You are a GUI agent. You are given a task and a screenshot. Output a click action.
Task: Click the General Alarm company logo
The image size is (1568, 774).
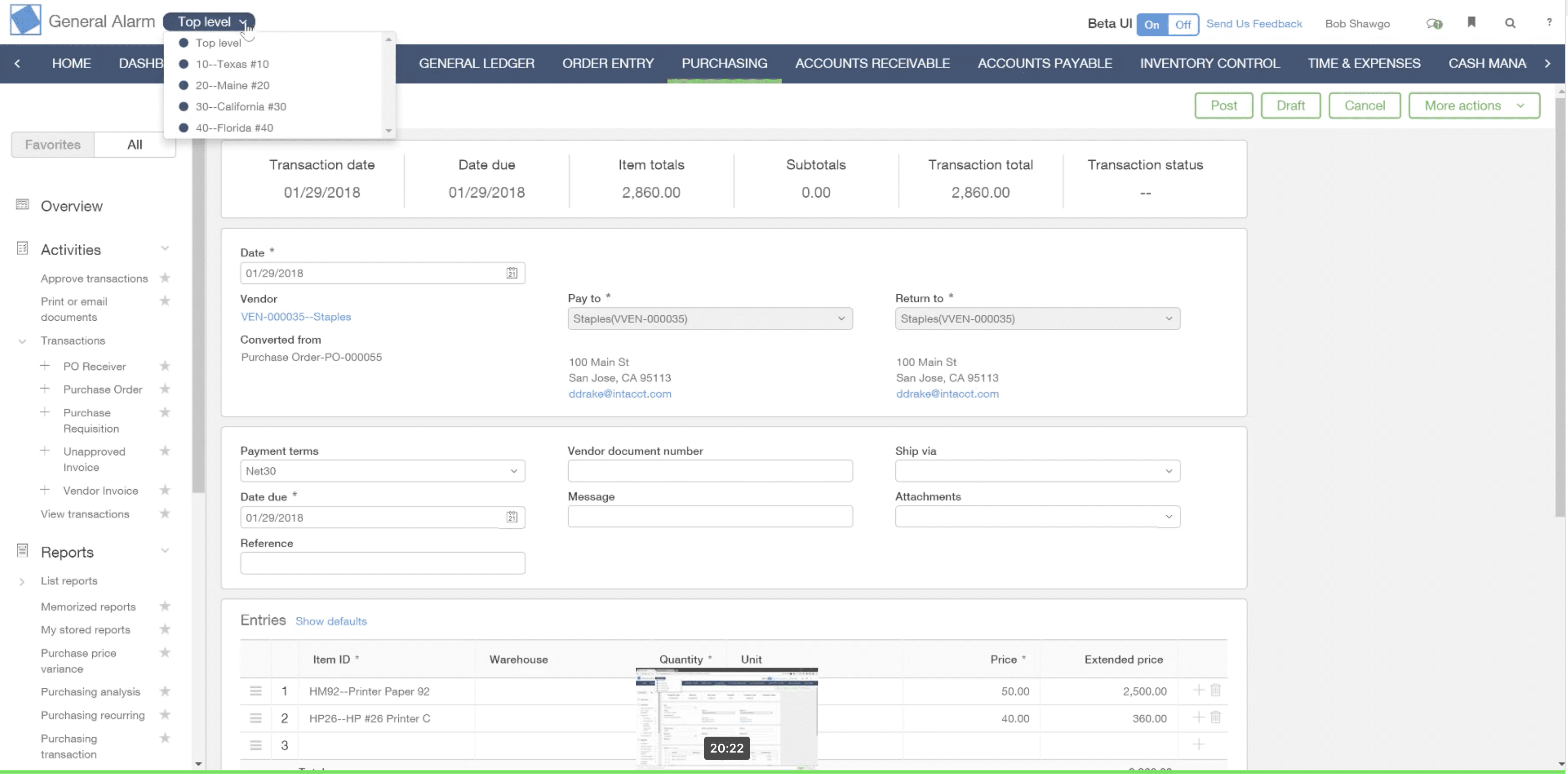26,20
